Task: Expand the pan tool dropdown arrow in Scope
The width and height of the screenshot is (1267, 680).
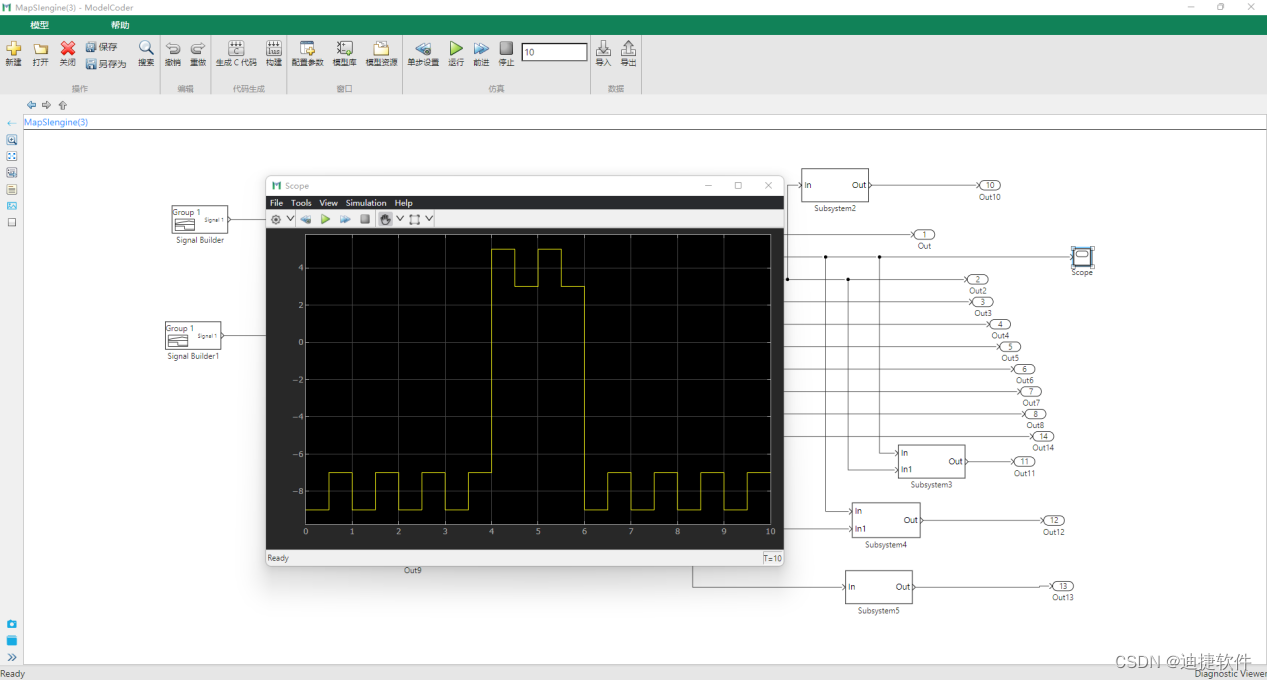Action: pos(400,218)
